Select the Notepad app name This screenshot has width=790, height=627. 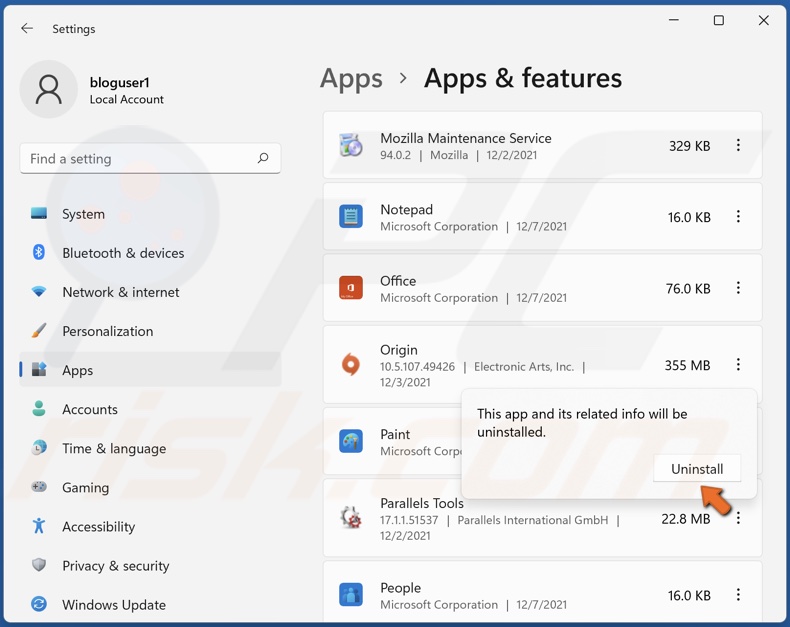point(406,210)
